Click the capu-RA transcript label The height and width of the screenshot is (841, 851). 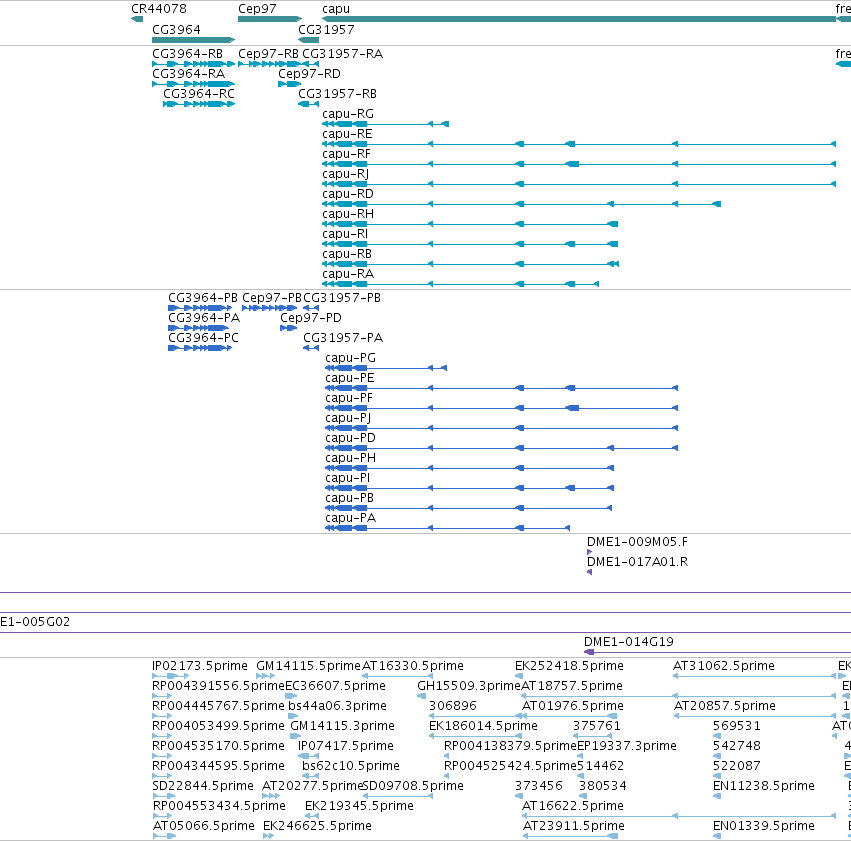(x=348, y=275)
